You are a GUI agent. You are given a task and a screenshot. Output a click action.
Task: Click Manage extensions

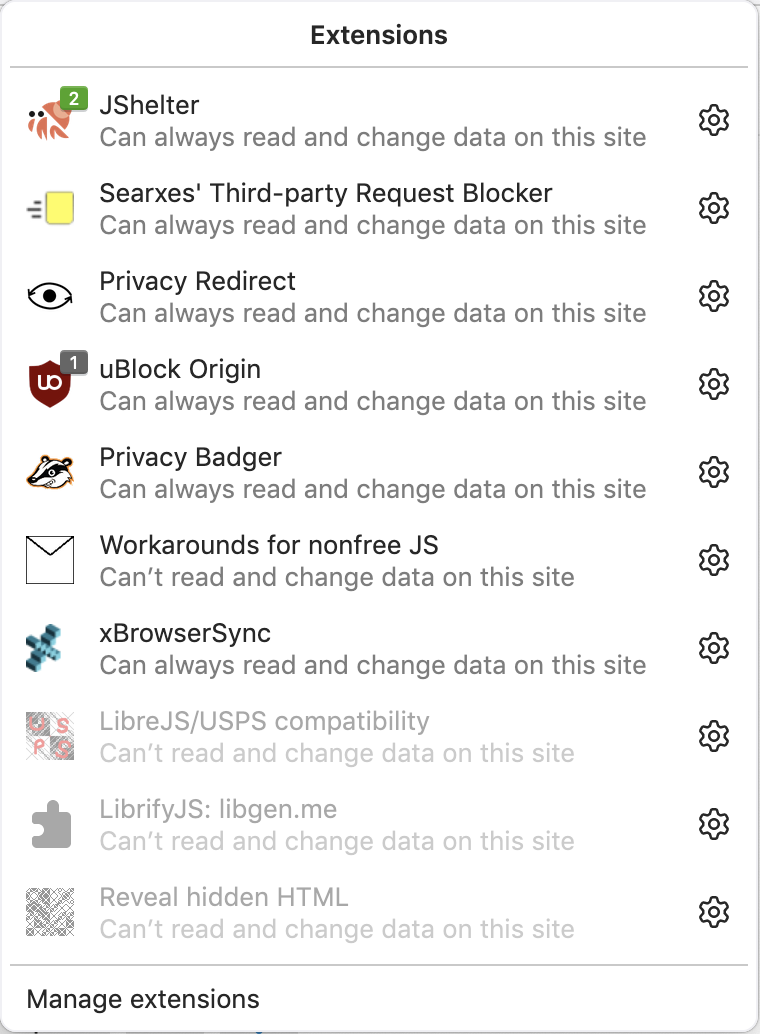pyautogui.click(x=143, y=999)
